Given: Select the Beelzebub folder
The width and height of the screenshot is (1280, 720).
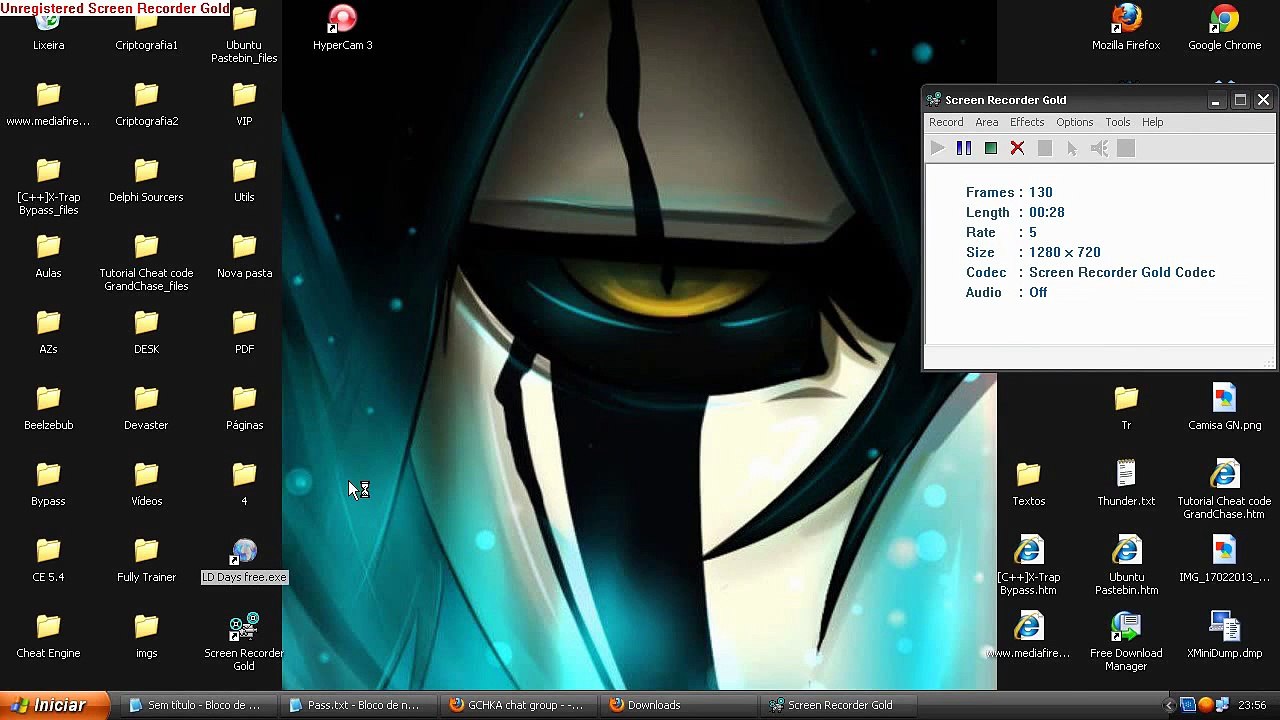Looking at the screenshot, I should 48,408.
